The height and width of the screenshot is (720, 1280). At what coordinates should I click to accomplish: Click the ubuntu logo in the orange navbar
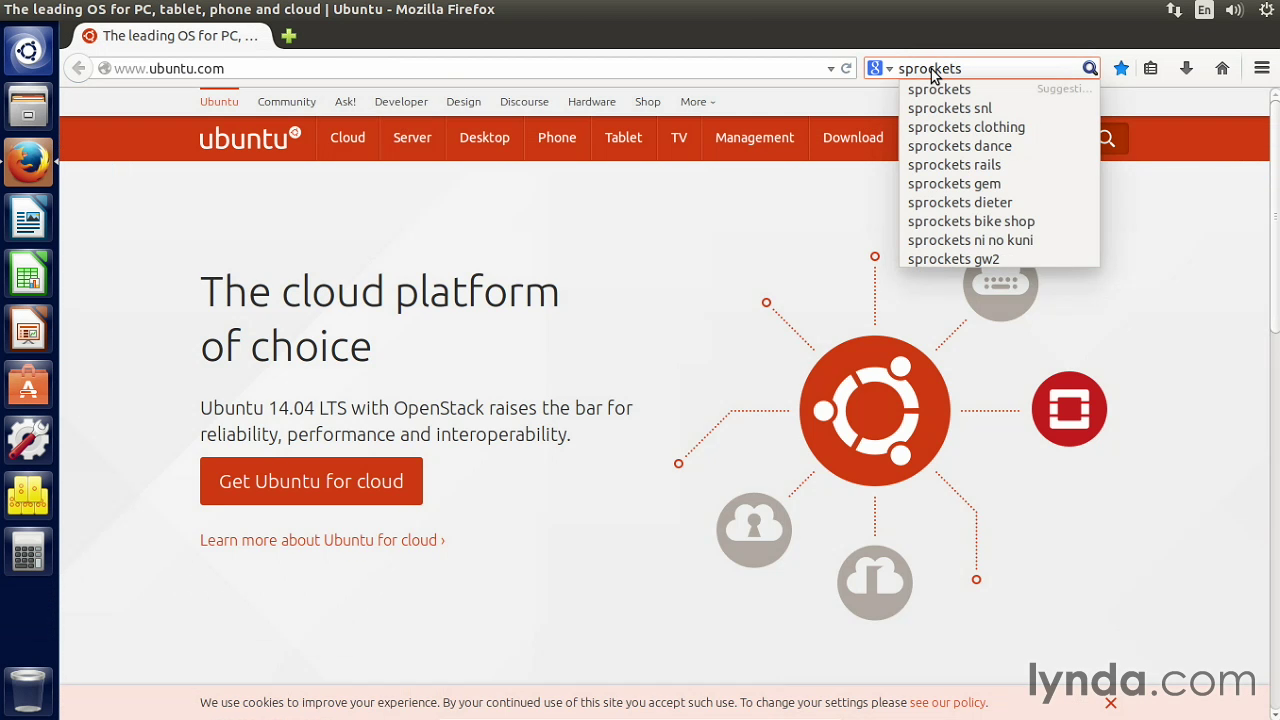(x=250, y=138)
